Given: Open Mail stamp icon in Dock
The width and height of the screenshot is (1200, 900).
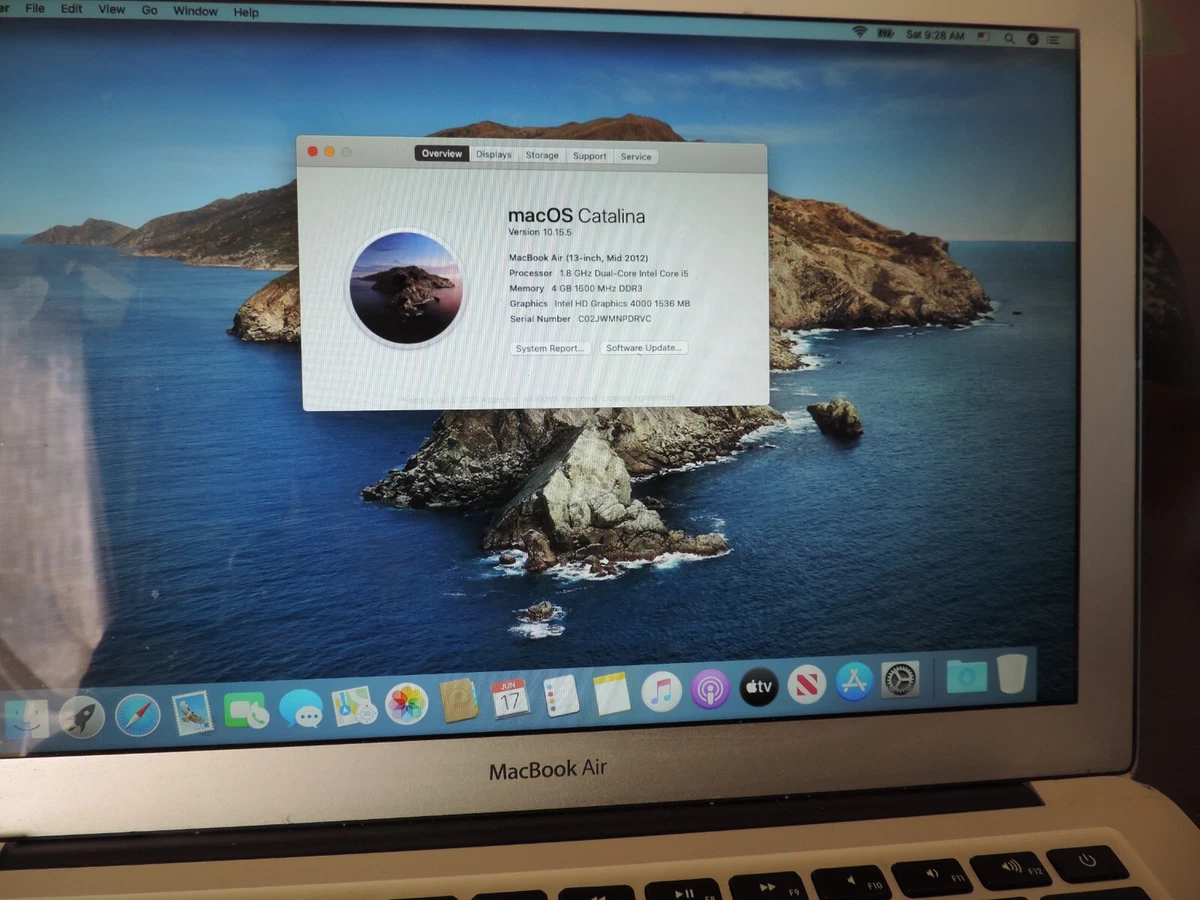Looking at the screenshot, I should pos(192,712).
